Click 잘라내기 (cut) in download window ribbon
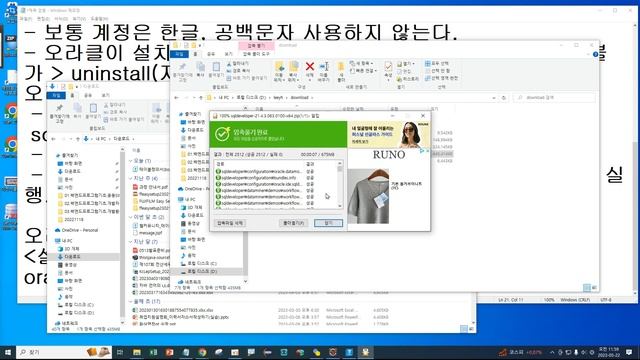The height and width of the screenshot is (360, 640). click(238, 64)
